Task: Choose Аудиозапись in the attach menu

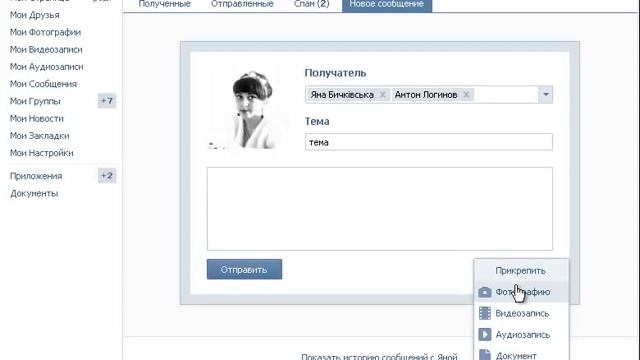Action: pyautogui.click(x=522, y=335)
